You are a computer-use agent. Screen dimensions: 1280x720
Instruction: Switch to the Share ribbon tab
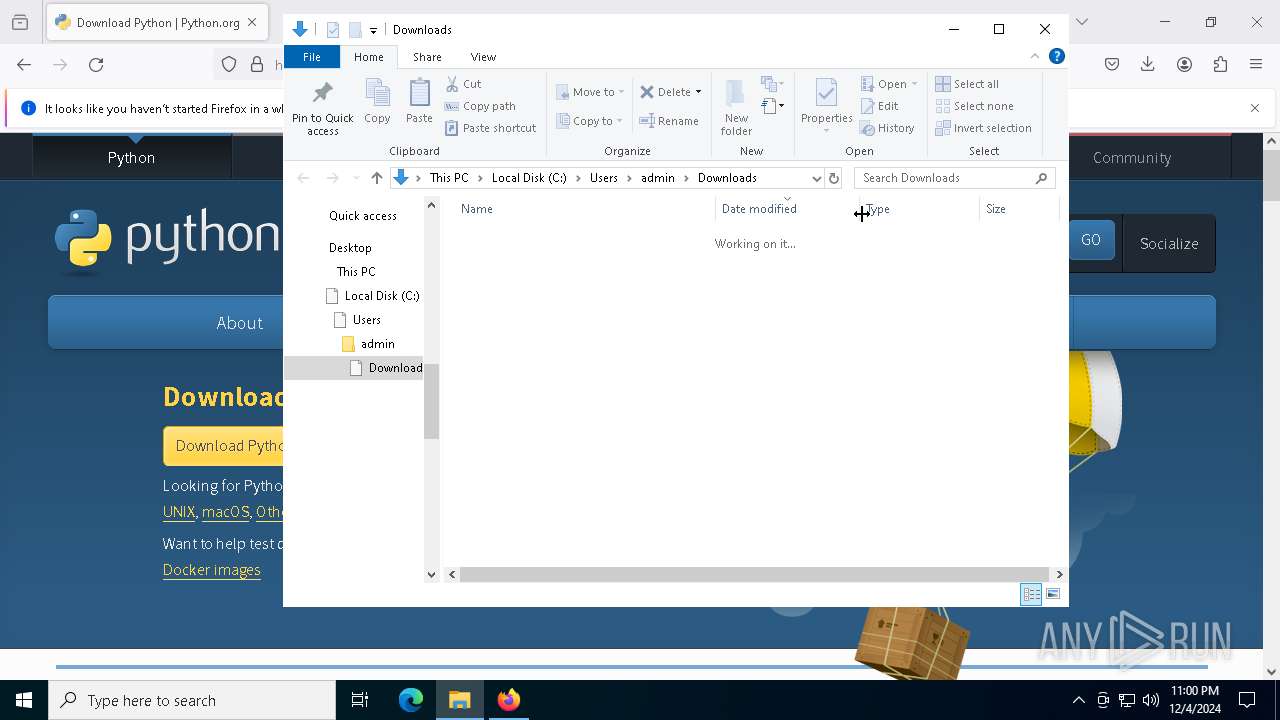(427, 57)
